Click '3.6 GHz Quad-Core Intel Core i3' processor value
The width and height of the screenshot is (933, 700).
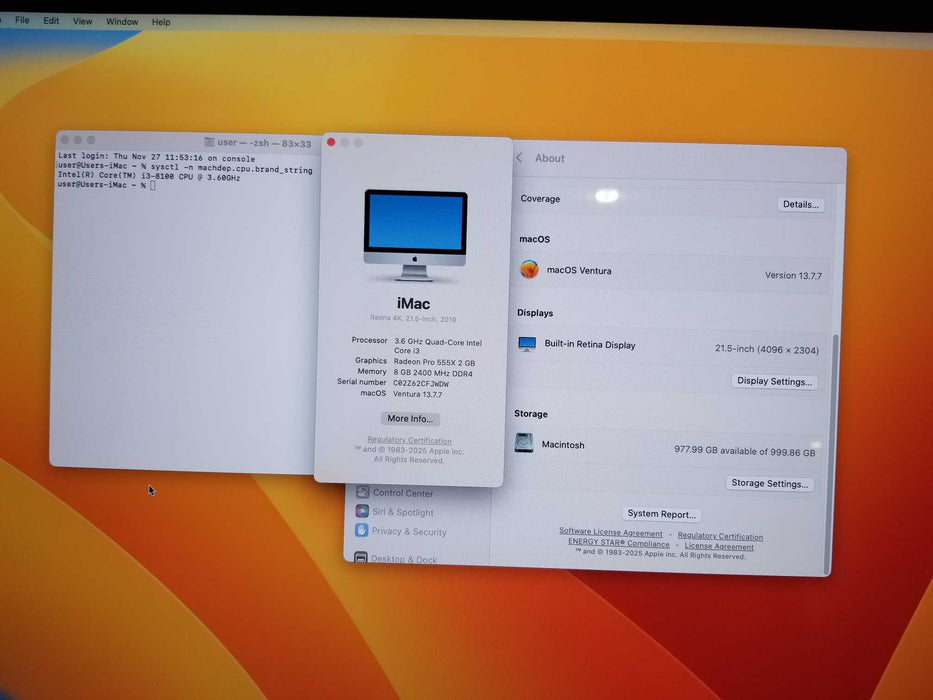coord(438,346)
